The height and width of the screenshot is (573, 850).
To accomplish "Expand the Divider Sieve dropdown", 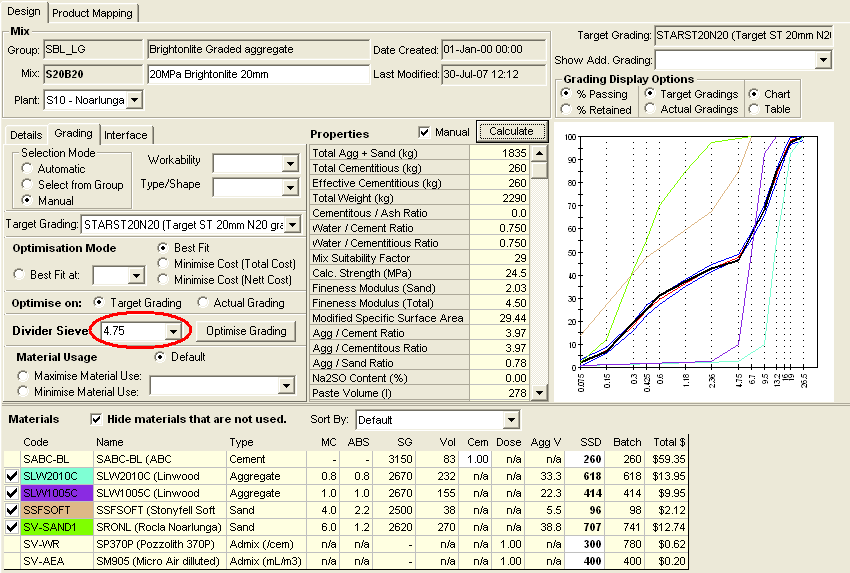I will [x=174, y=331].
